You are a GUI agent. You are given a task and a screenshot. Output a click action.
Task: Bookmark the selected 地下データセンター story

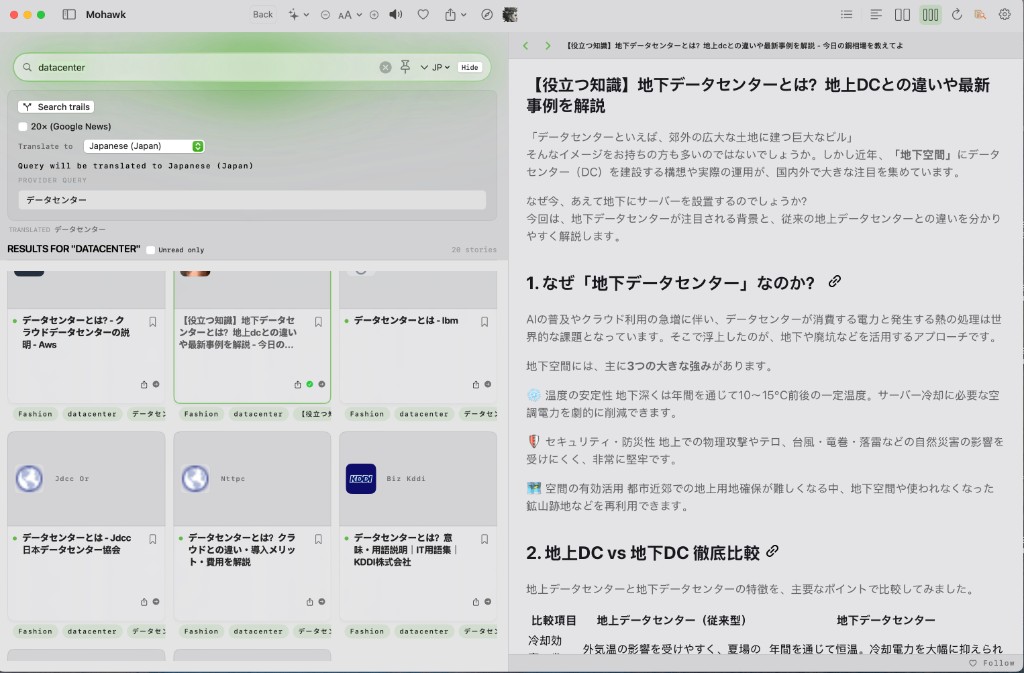point(318,322)
